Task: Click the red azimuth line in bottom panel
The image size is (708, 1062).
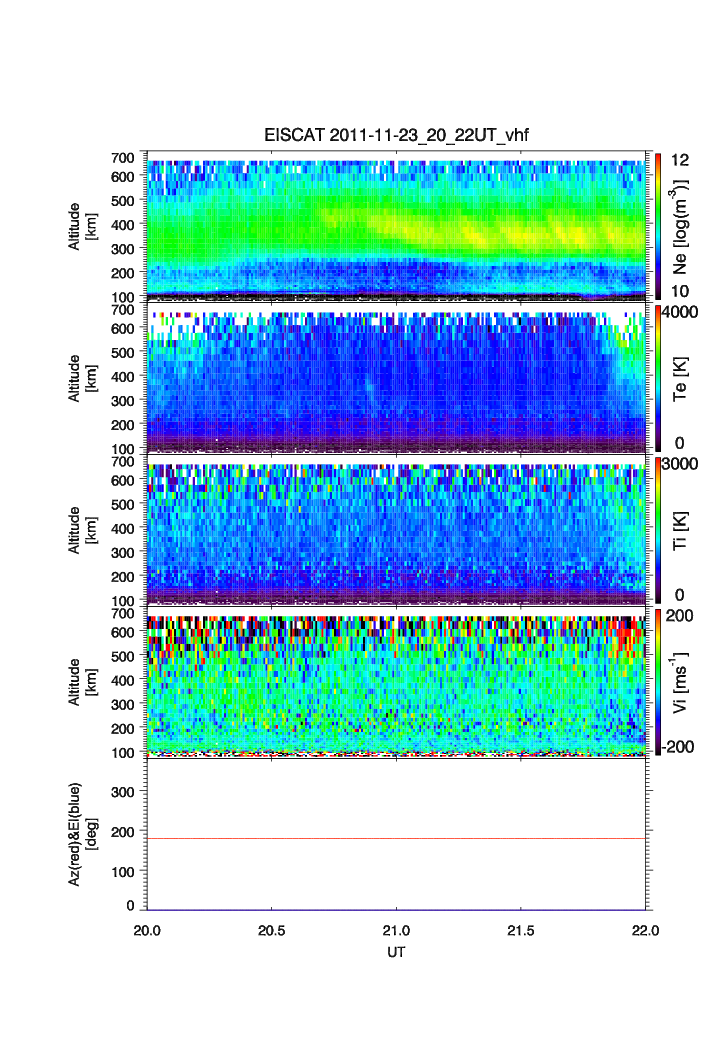Action: [x=396, y=838]
